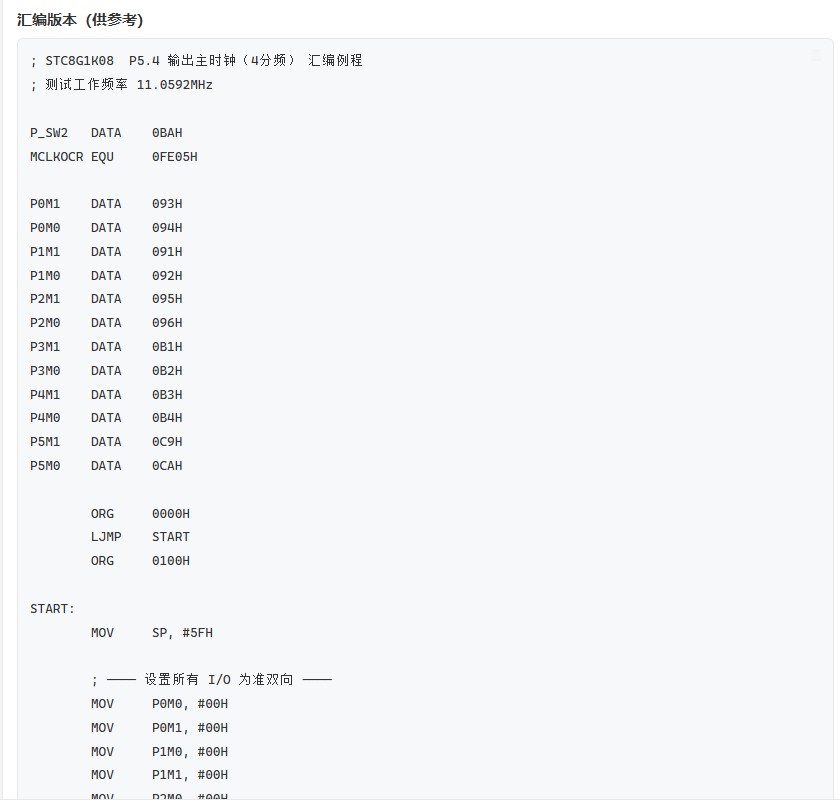Click the operand P0M1, #00H
The width and height of the screenshot is (840, 802).
pos(190,728)
